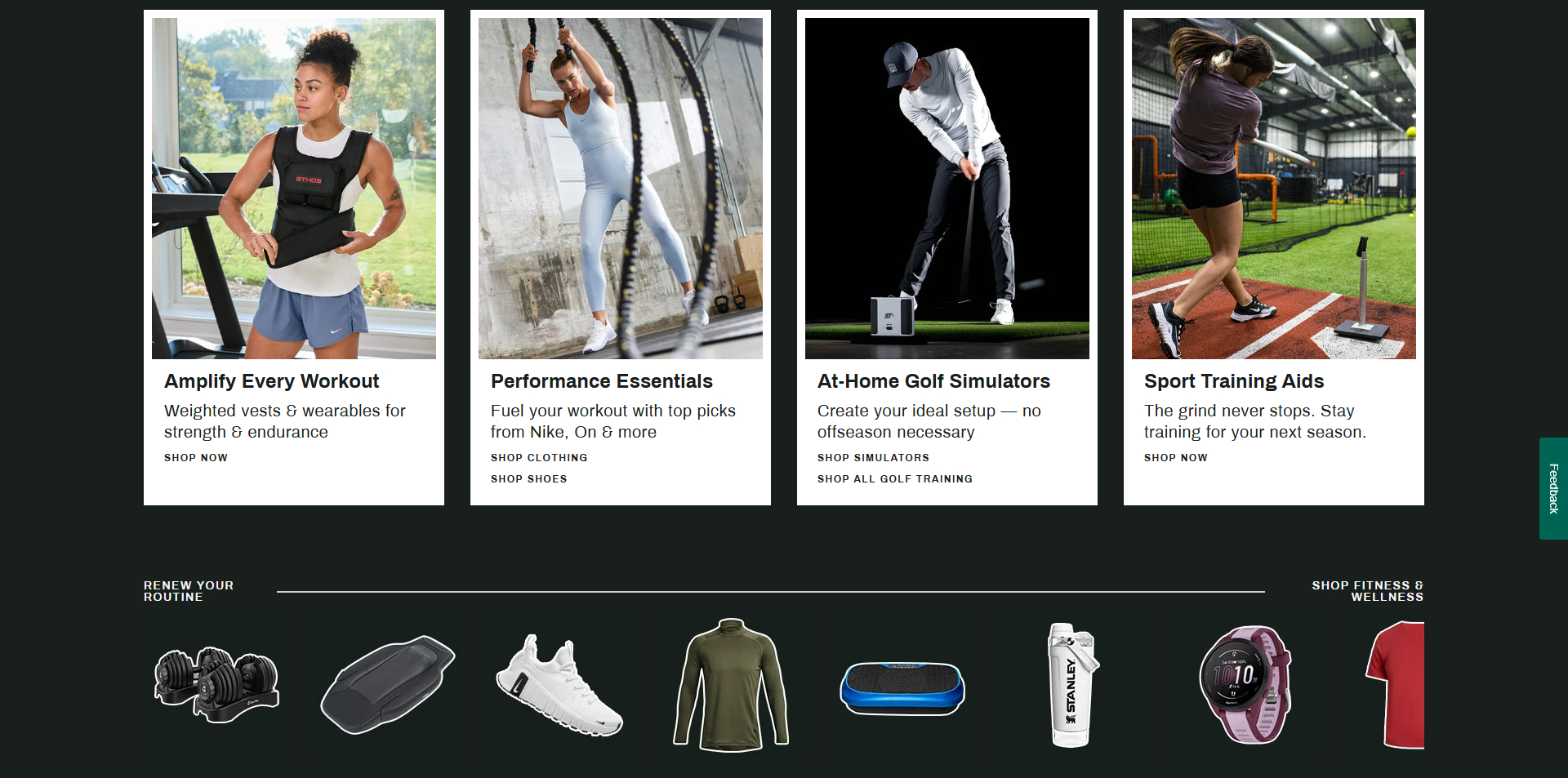Click SHOP FITNESS & WELLNESS link
The height and width of the screenshot is (778, 1568).
tap(1368, 591)
